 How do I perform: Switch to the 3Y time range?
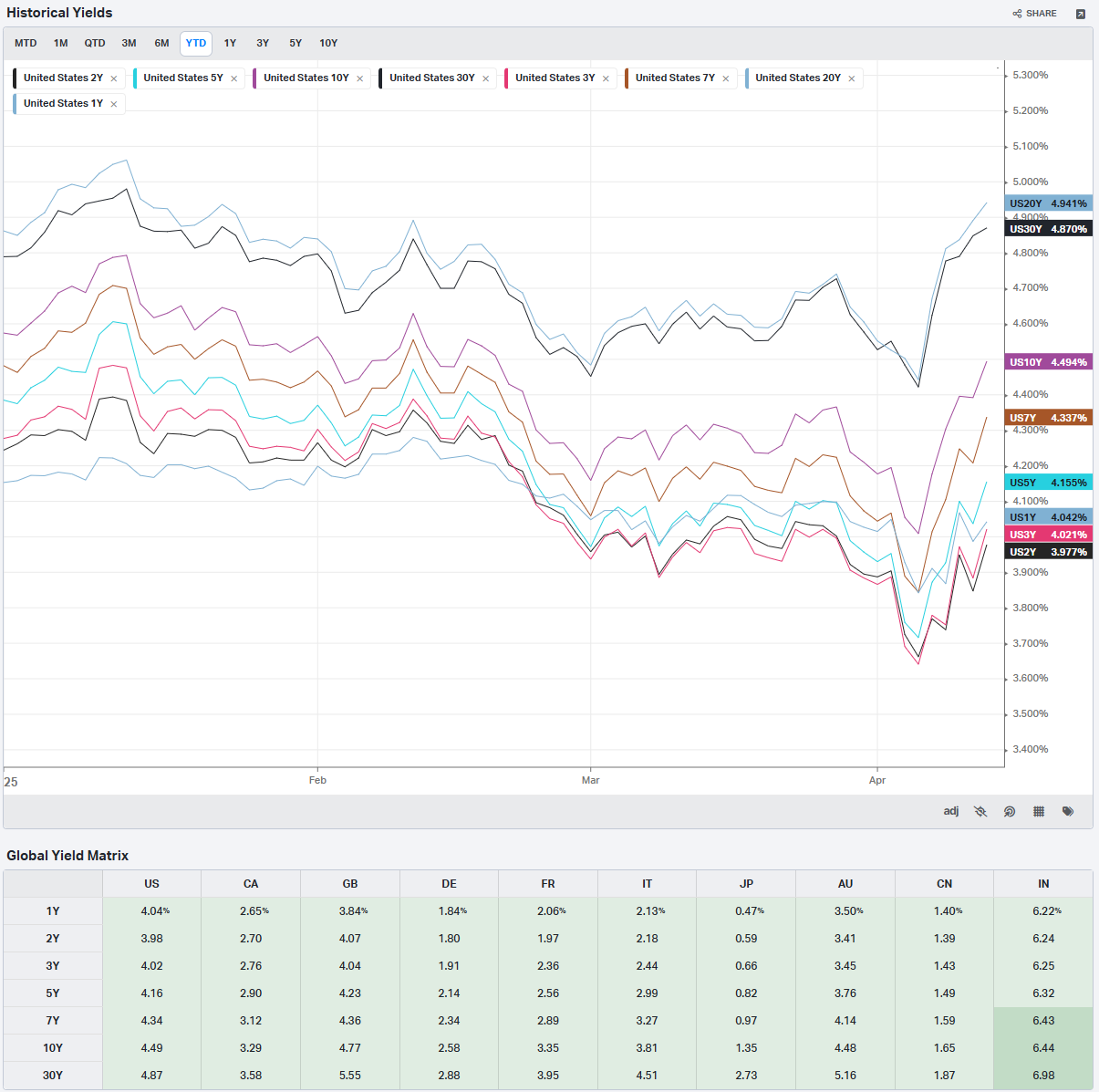click(x=263, y=43)
